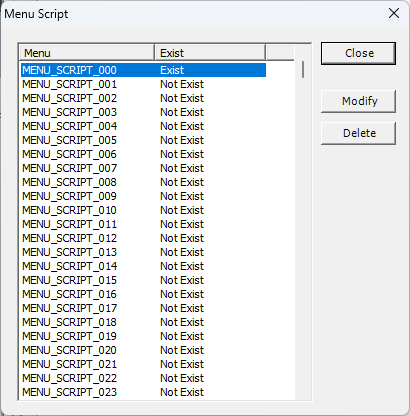Click the Close button
The width and height of the screenshot is (410, 416).
pyautogui.click(x=358, y=53)
